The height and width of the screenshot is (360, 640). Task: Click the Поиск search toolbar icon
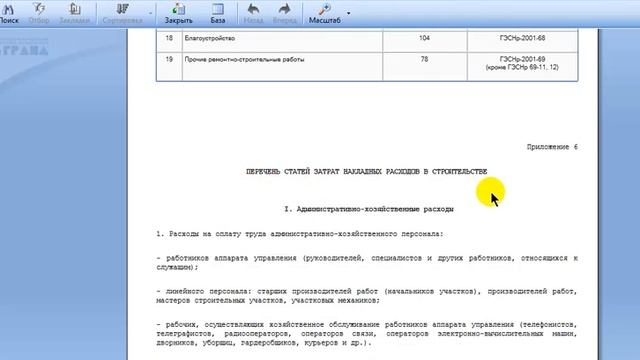[9, 13]
